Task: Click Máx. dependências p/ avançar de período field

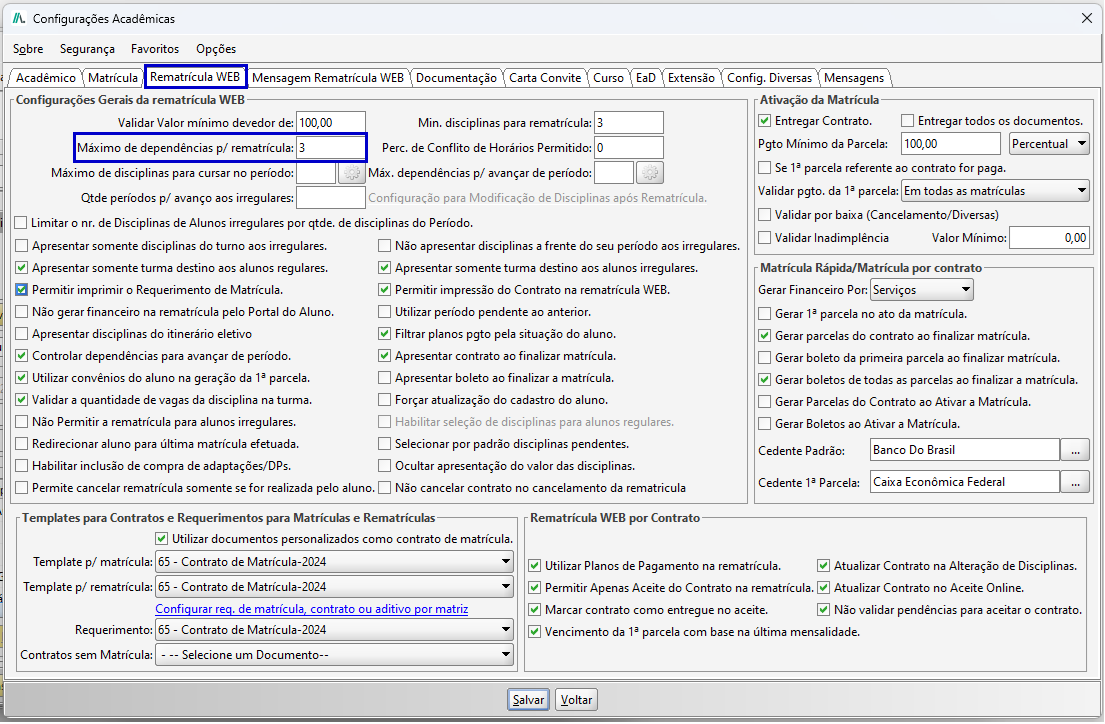Action: [x=614, y=173]
